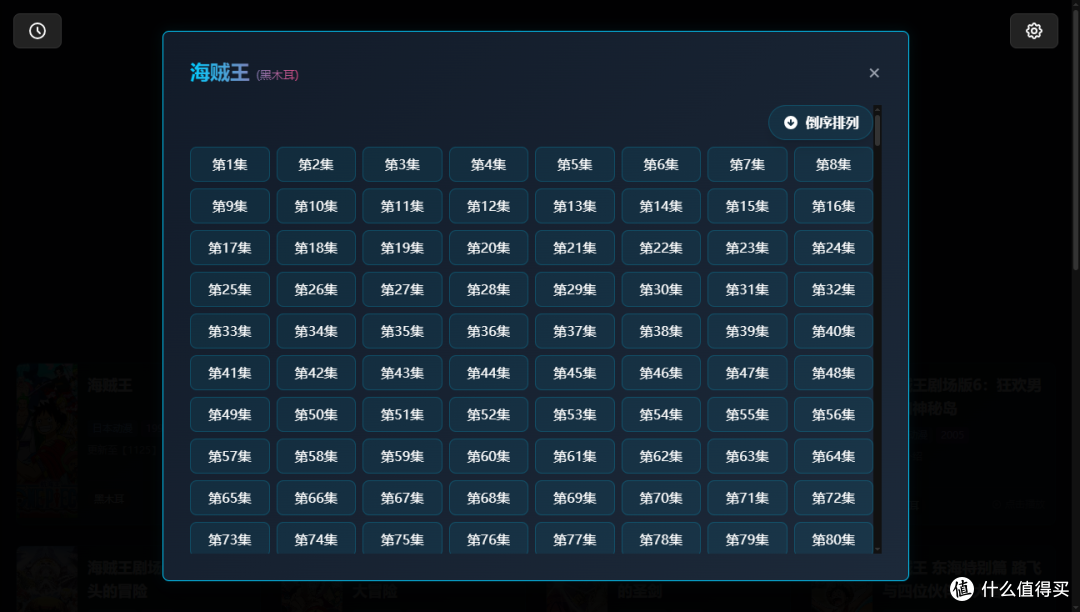This screenshot has height=612, width=1080.
Task: Select episode 第7集
Action: tap(747, 165)
